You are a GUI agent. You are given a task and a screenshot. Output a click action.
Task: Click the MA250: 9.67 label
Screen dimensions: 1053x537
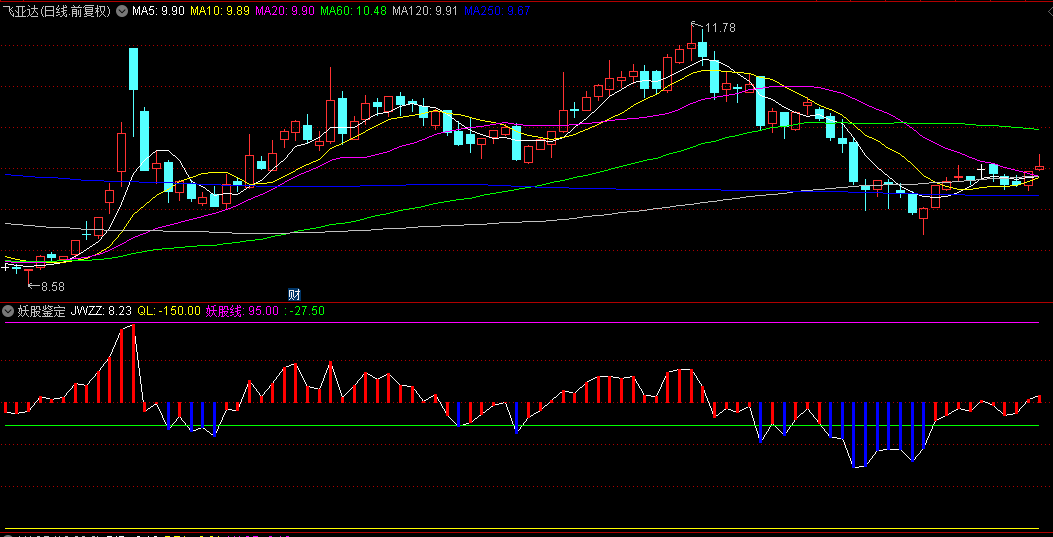(x=497, y=11)
